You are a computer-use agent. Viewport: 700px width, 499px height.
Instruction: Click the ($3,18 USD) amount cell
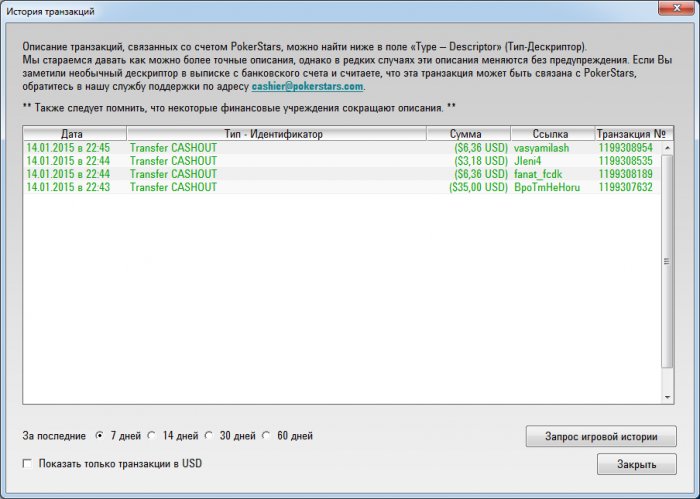coord(481,161)
